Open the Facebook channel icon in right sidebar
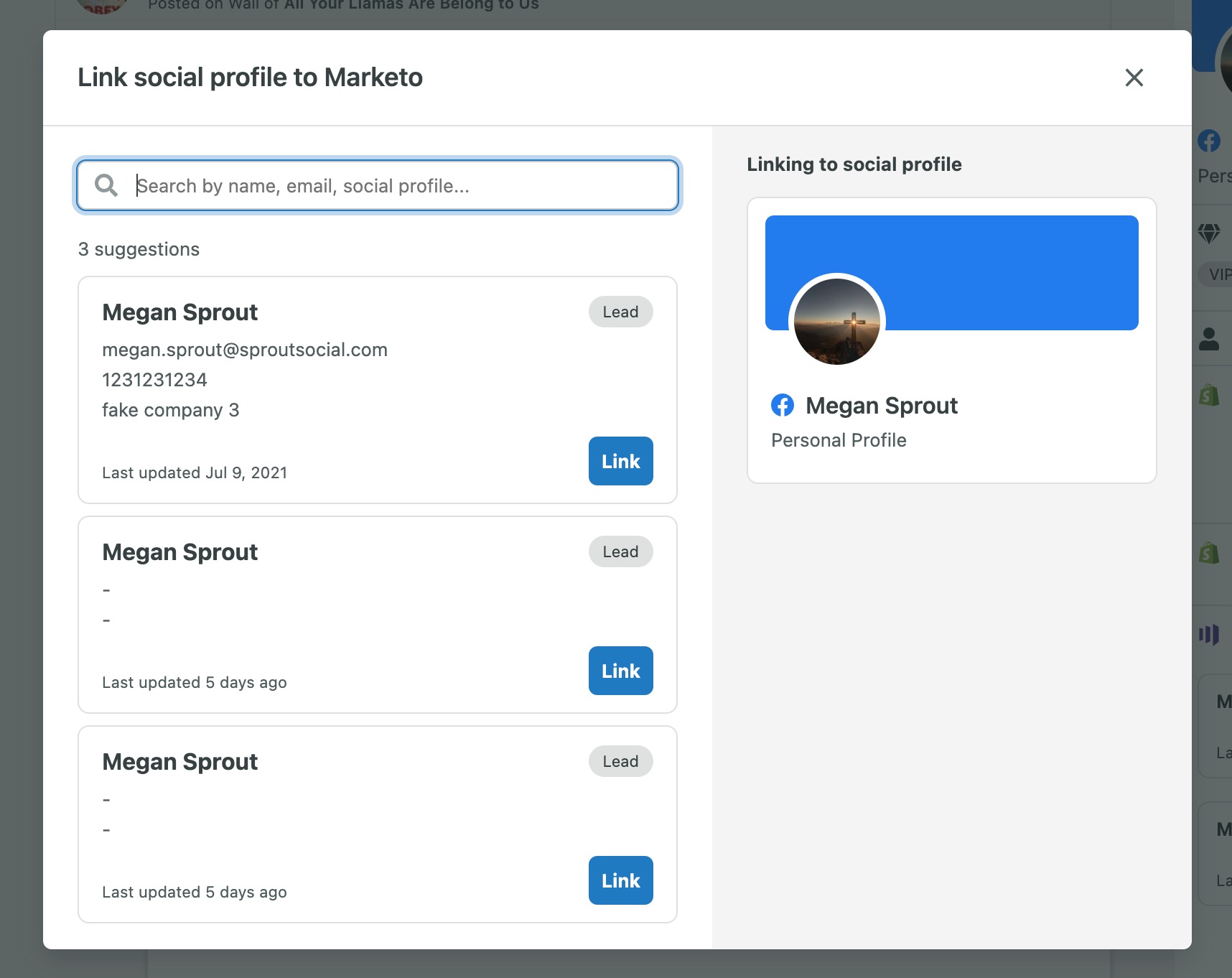Image resolution: width=1232 pixels, height=978 pixels. point(1210,141)
